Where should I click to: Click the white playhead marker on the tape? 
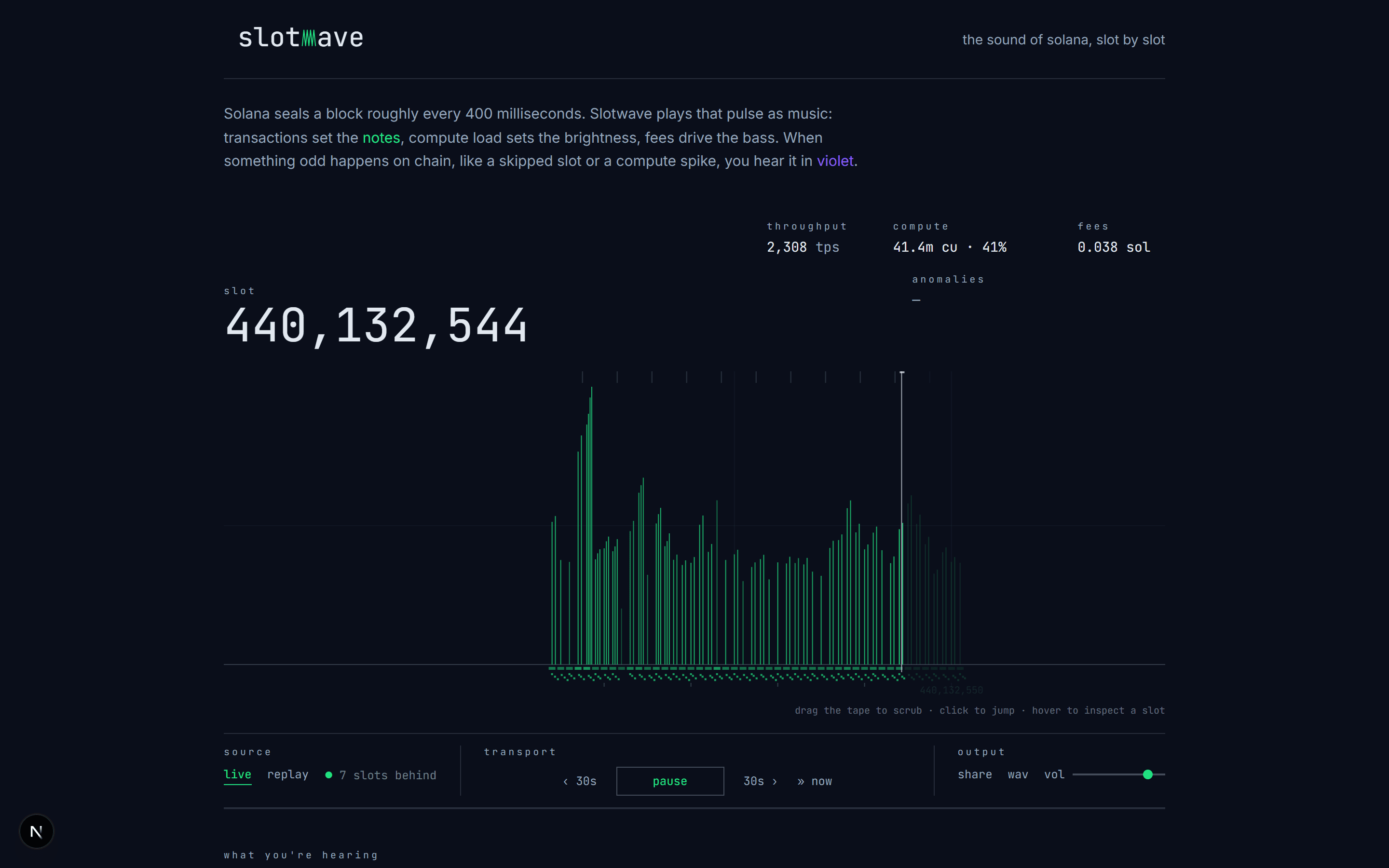click(x=902, y=521)
